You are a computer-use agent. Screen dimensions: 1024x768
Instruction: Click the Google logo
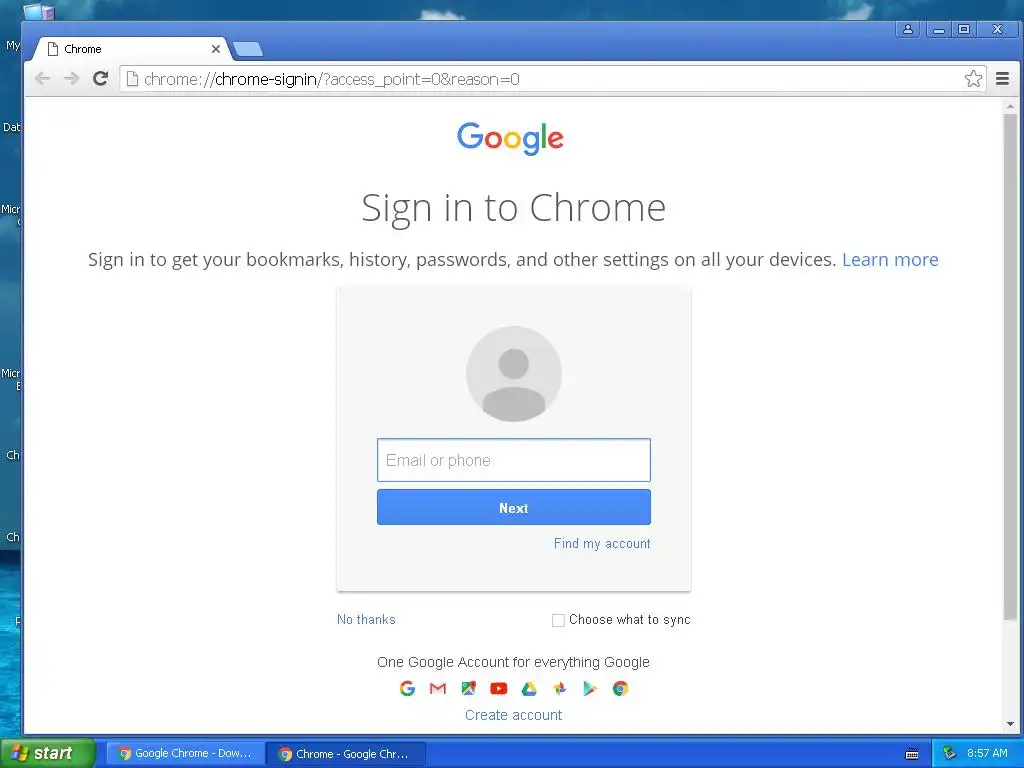[510, 138]
